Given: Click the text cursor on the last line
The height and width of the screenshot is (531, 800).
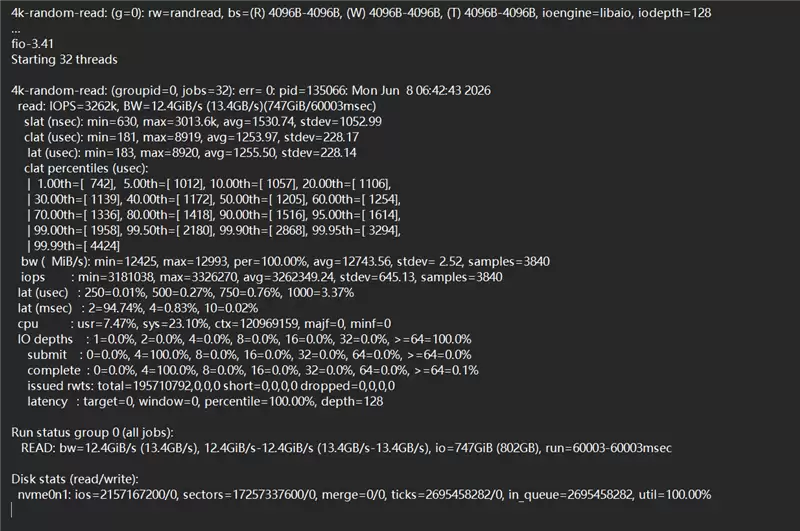Looking at the screenshot, I should (x=12, y=510).
